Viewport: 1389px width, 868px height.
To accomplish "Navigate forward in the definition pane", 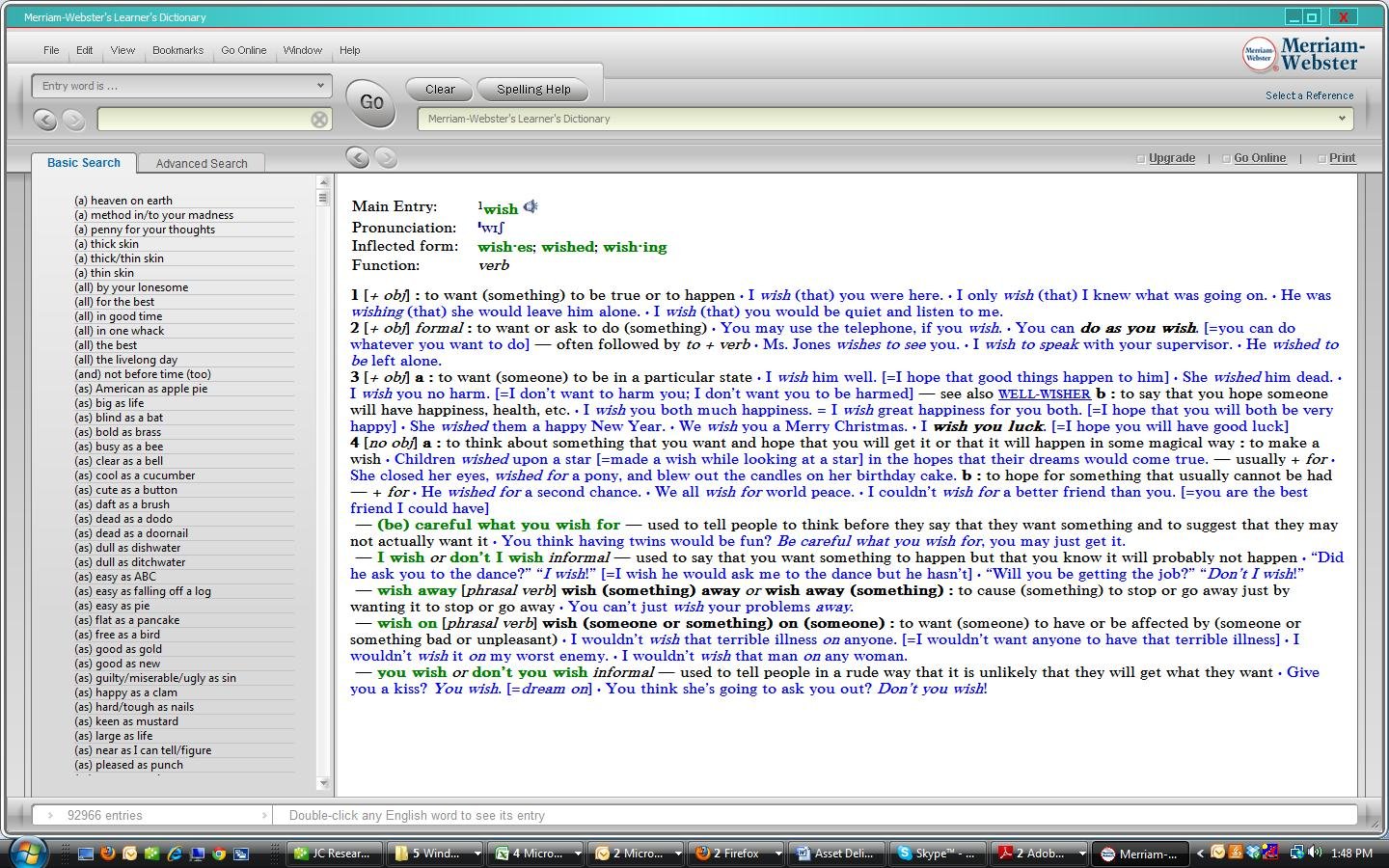I will 386,157.
